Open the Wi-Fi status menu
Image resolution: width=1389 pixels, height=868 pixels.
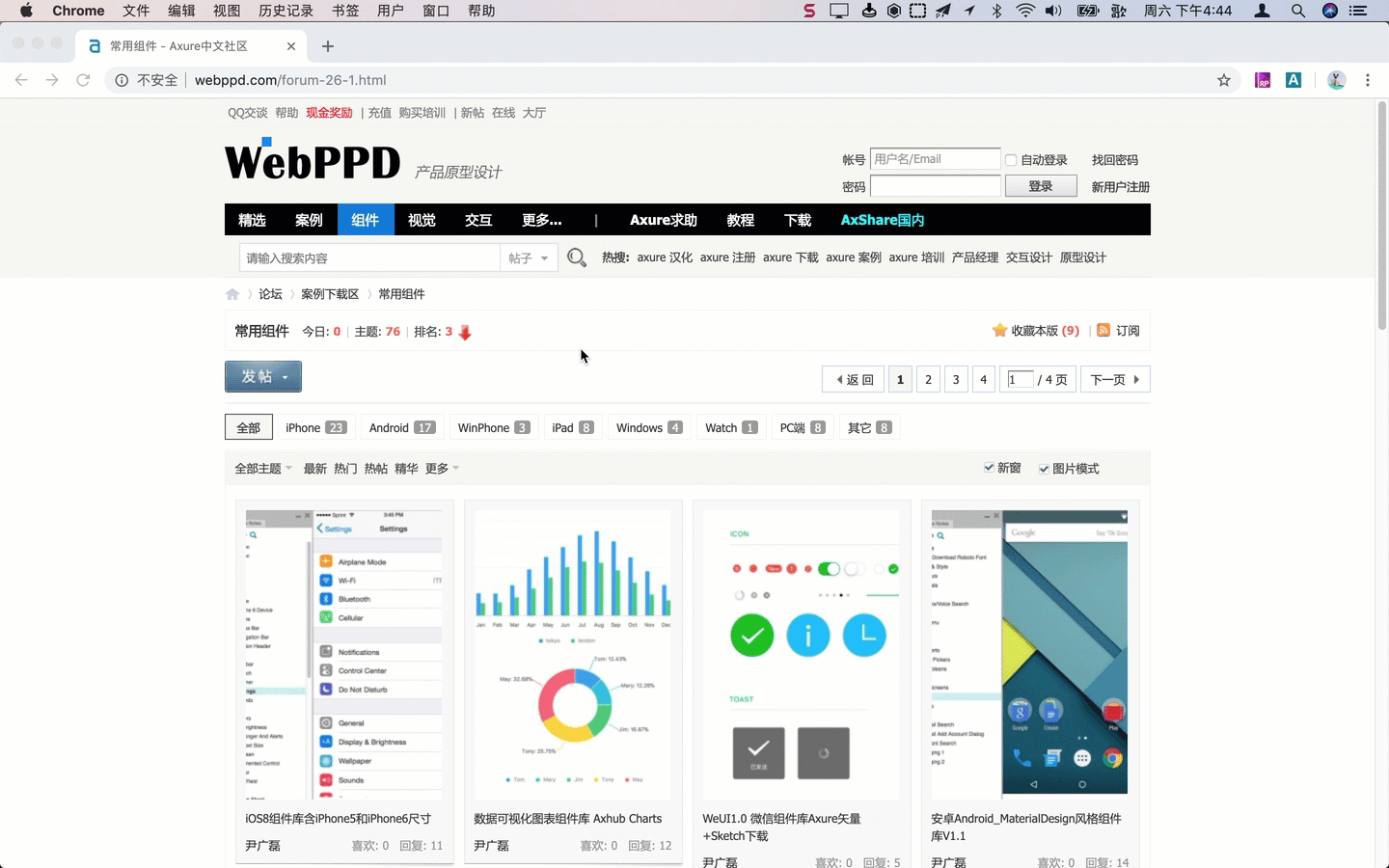1025,11
